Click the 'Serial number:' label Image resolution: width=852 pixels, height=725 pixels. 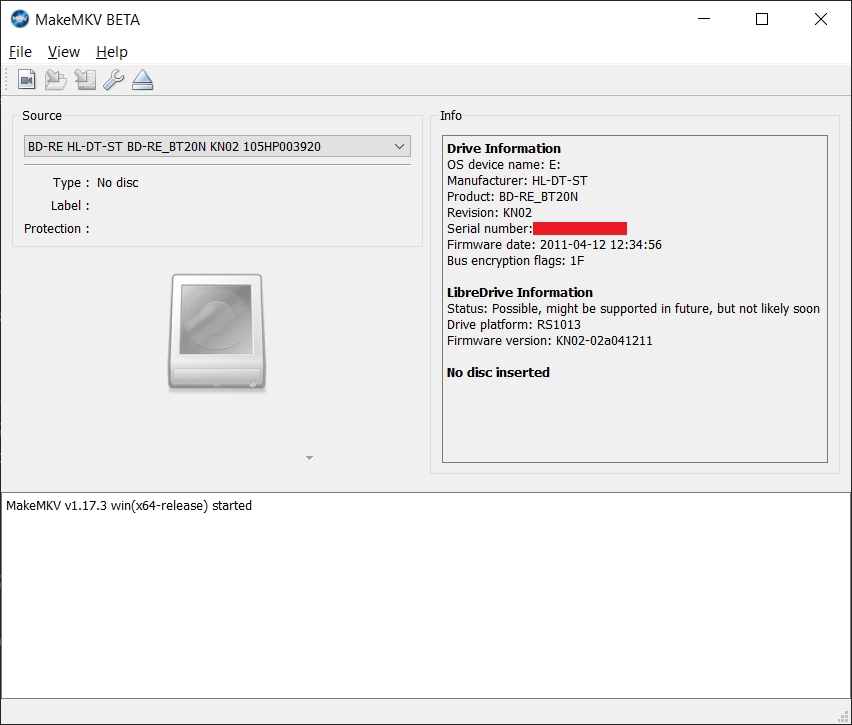coord(490,229)
